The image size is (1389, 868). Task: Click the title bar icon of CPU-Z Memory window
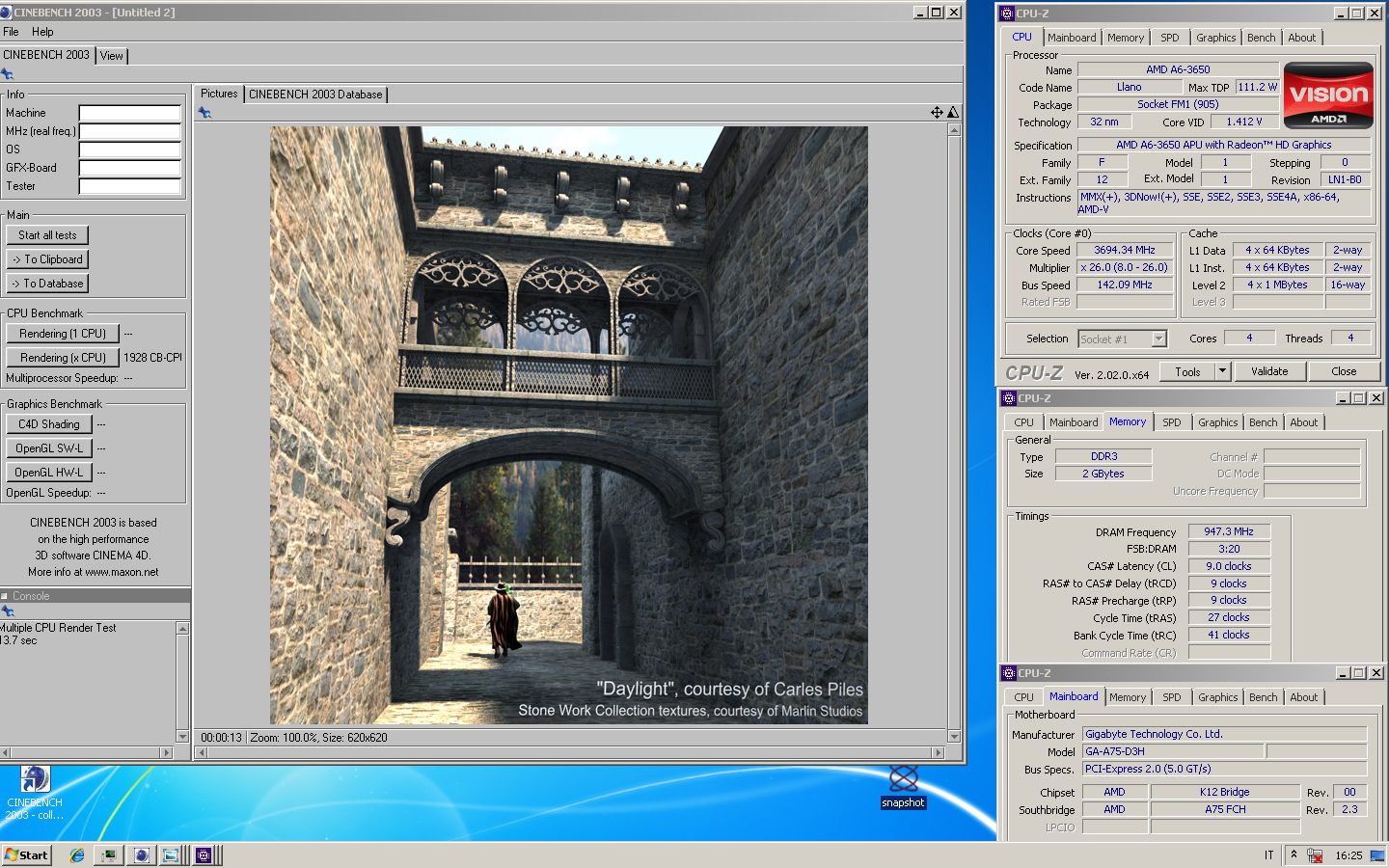tap(1009, 398)
